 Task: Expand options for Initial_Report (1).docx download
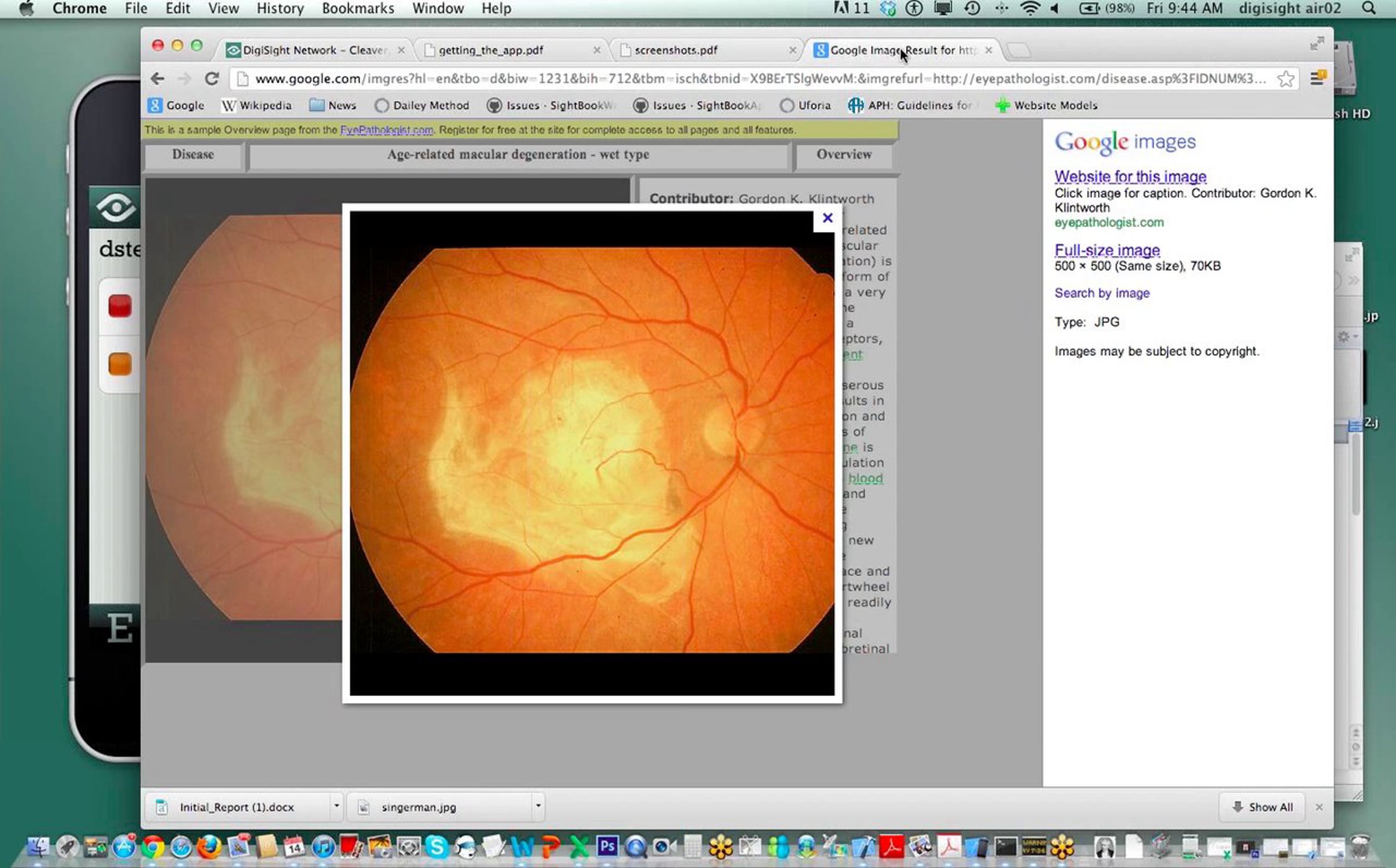[336, 806]
